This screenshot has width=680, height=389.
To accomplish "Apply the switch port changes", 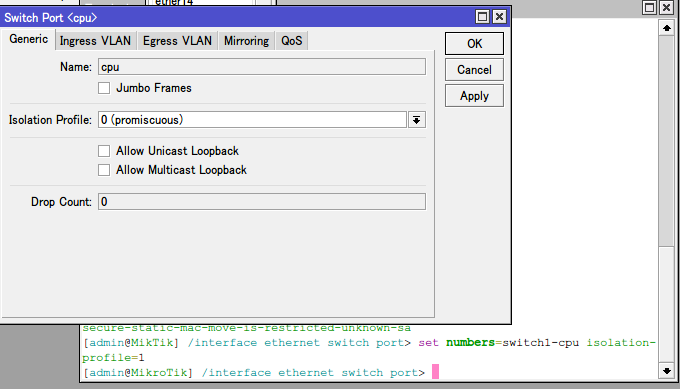I will (x=474, y=96).
